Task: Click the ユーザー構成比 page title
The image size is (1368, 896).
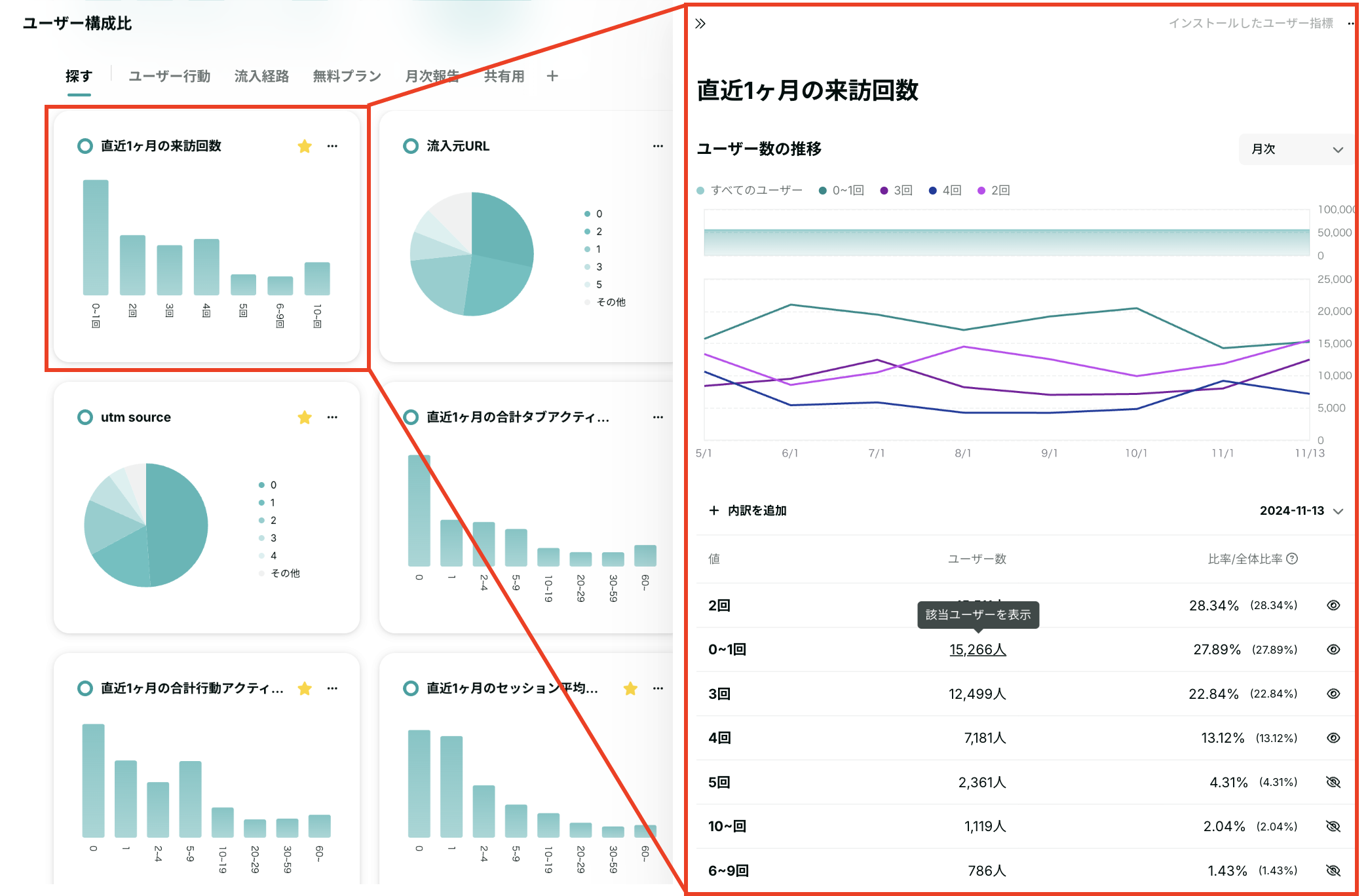Action: click(x=77, y=24)
